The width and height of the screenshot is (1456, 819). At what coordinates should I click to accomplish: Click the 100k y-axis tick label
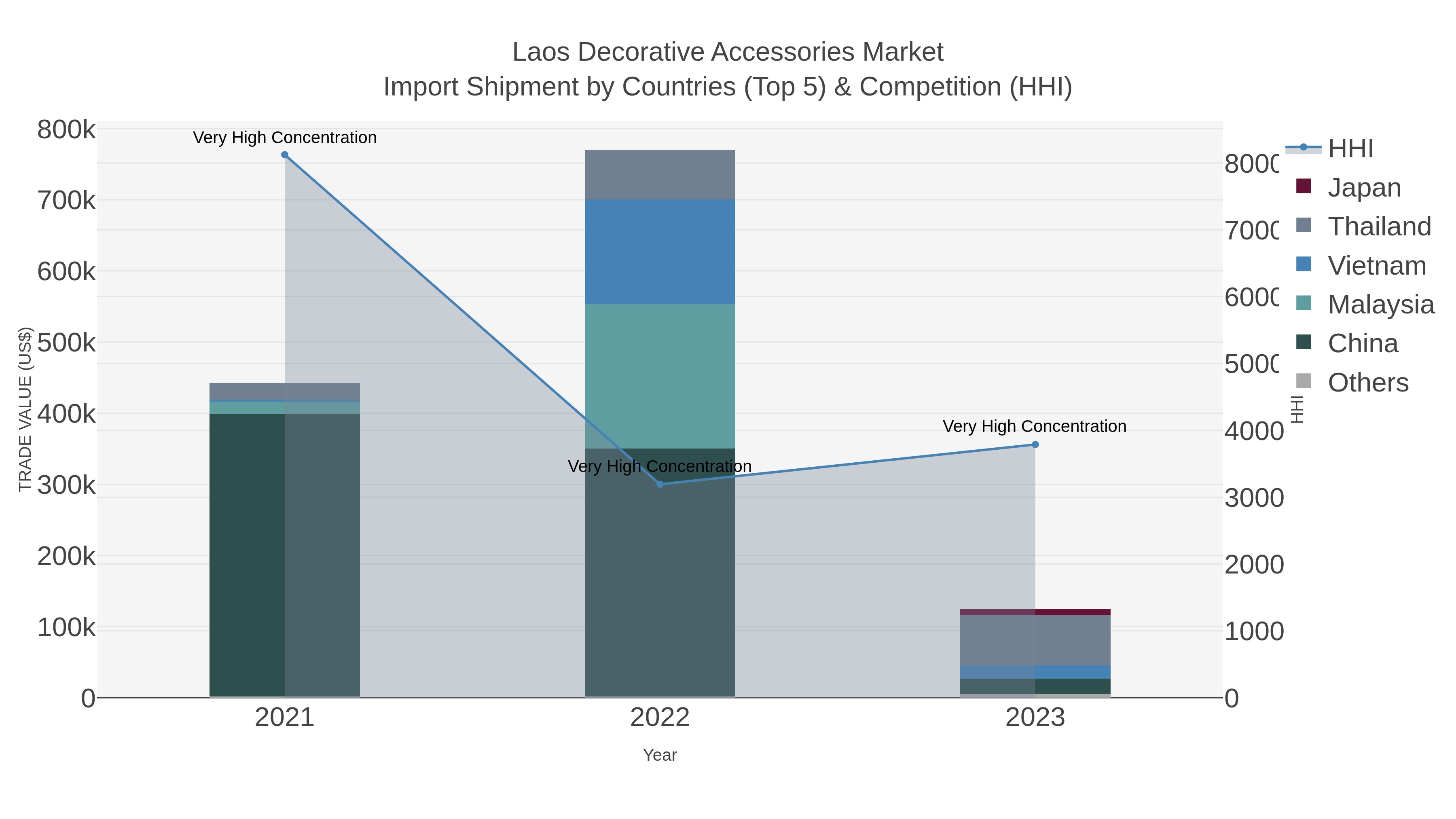67,627
